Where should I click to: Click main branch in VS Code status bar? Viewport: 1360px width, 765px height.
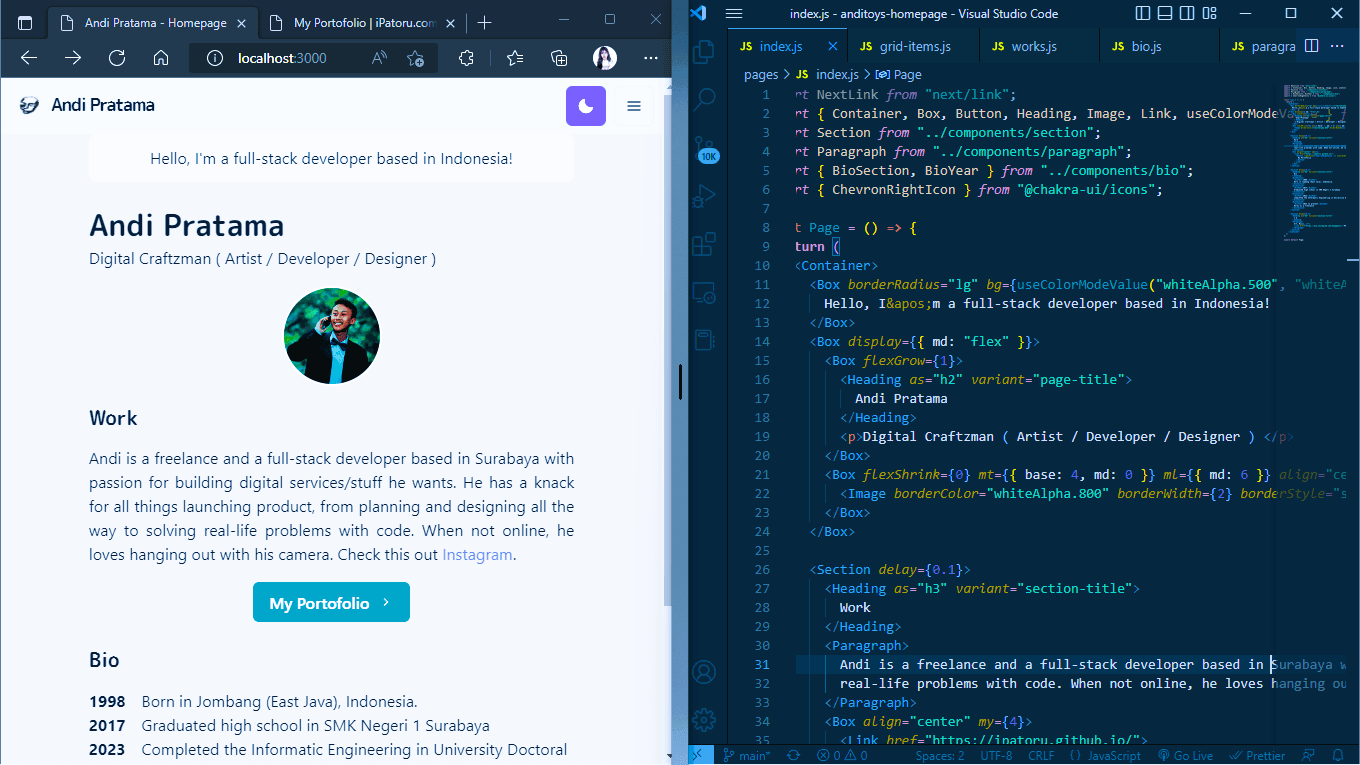point(749,755)
